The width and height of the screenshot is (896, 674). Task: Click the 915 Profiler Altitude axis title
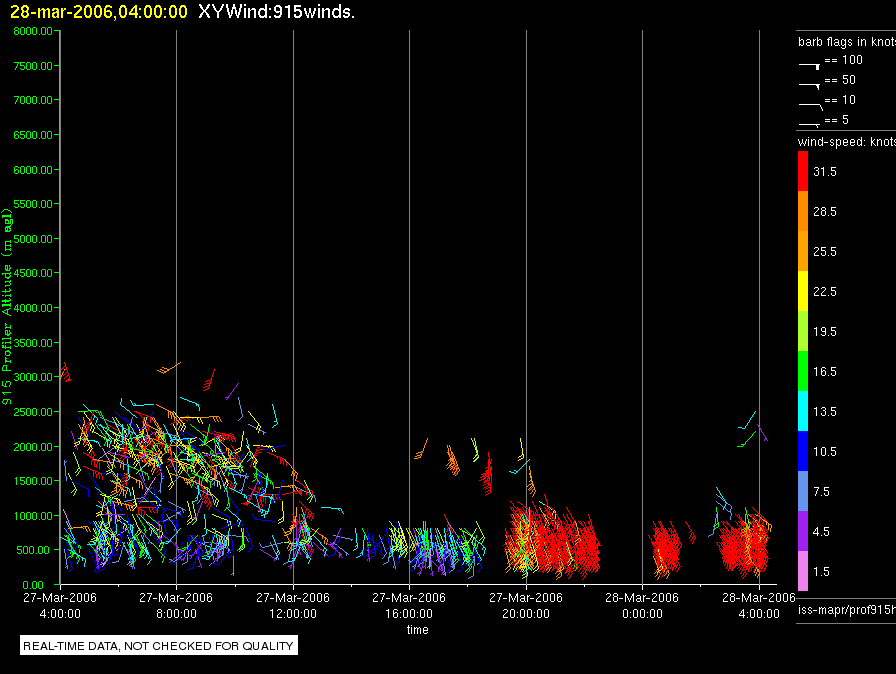pos(7,307)
